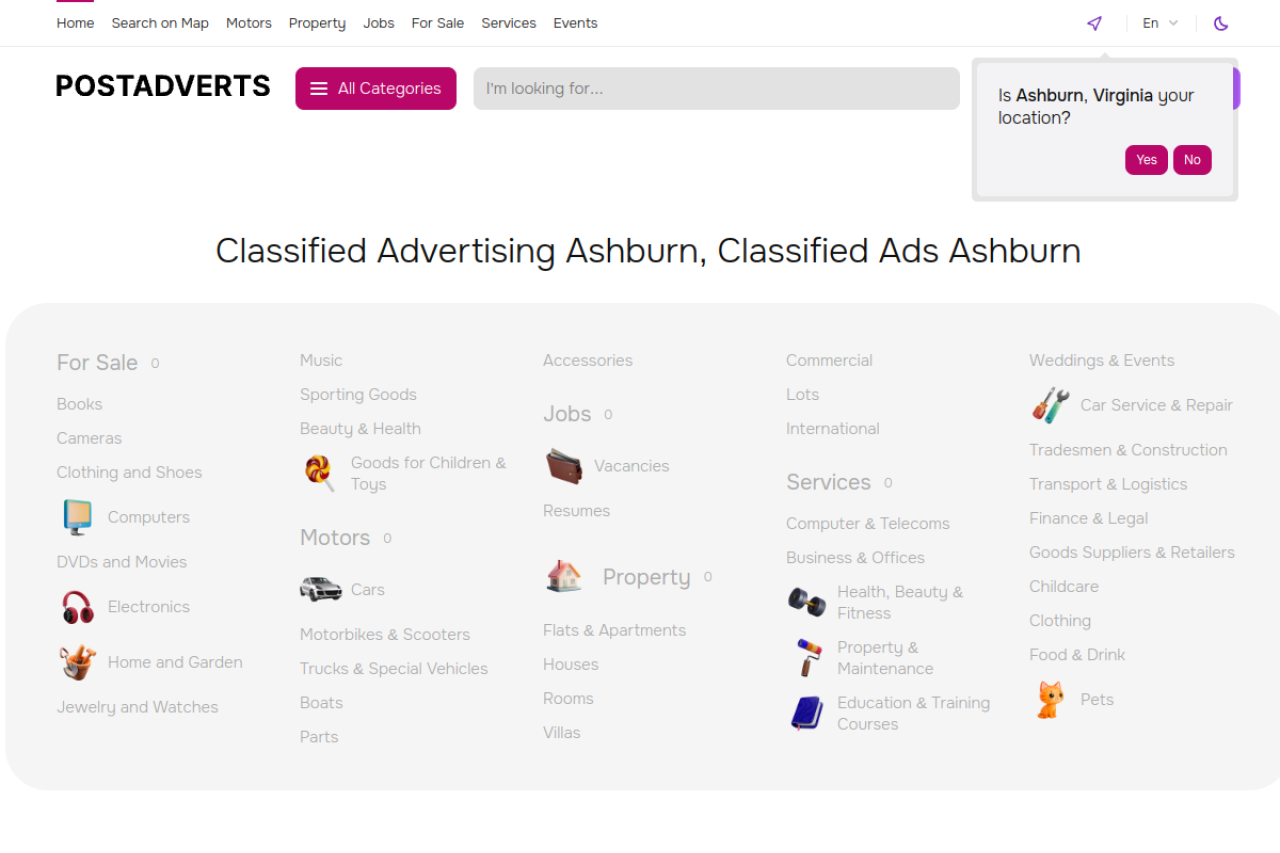Confirm location with the Yes button
Viewport: 1280px width, 853px height.
[1146, 160]
